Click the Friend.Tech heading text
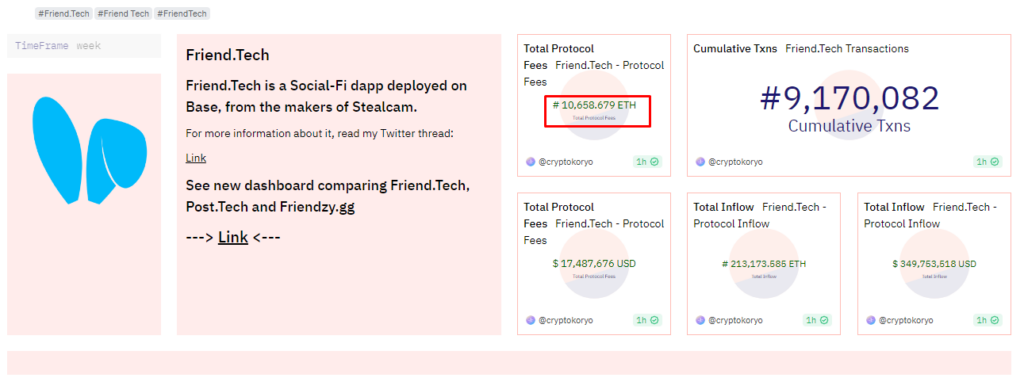The image size is (1024, 389). click(227, 55)
